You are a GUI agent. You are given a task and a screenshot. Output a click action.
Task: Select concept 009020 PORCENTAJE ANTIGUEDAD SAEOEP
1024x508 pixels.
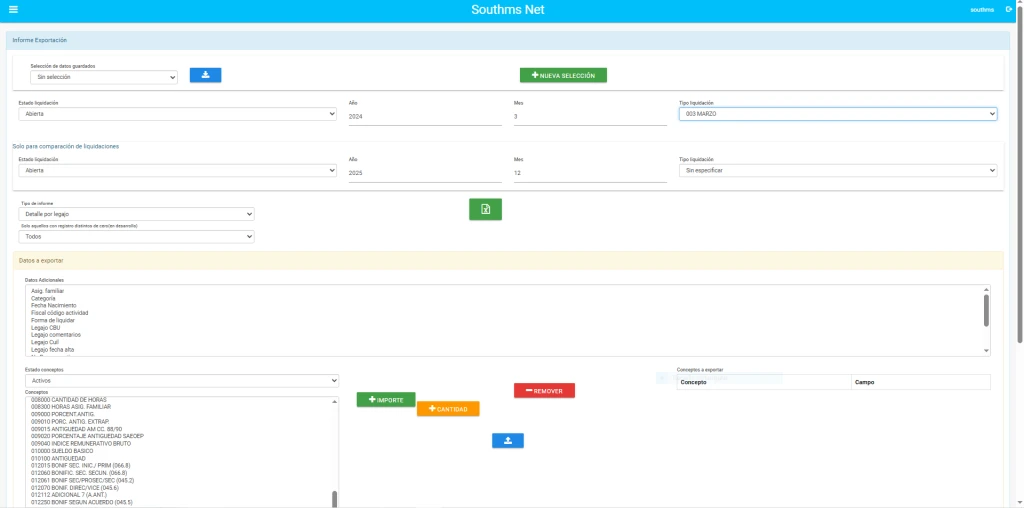[x=88, y=436]
